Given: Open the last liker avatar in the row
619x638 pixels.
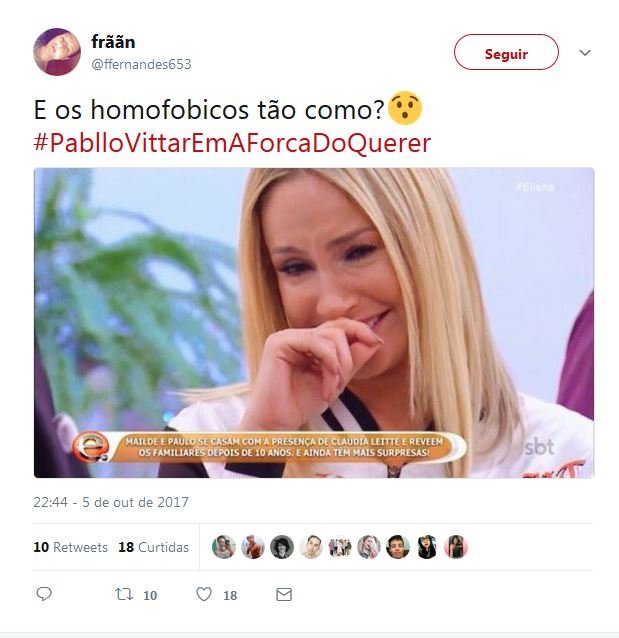Looking at the screenshot, I should click(x=456, y=546).
